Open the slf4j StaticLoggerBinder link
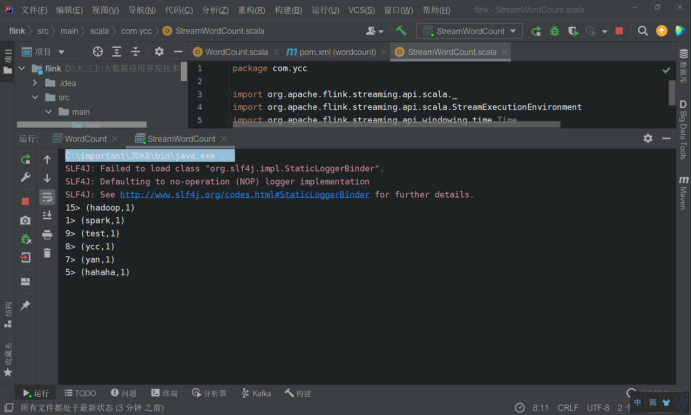 (x=244, y=195)
